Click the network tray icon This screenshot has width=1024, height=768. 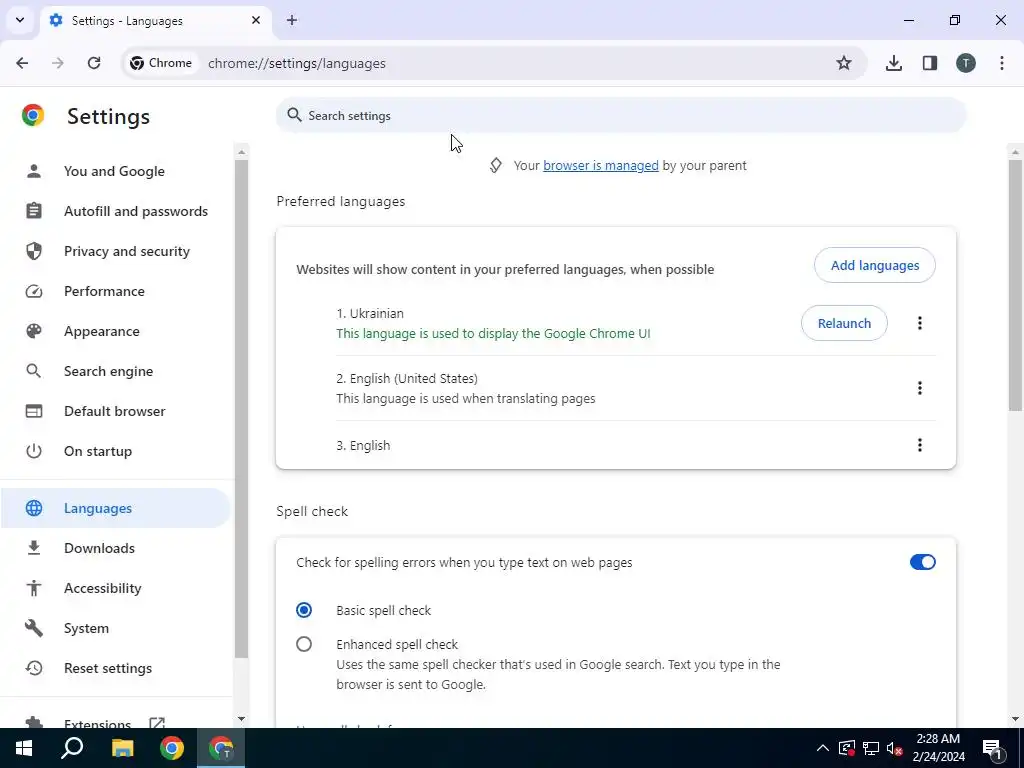(x=871, y=748)
